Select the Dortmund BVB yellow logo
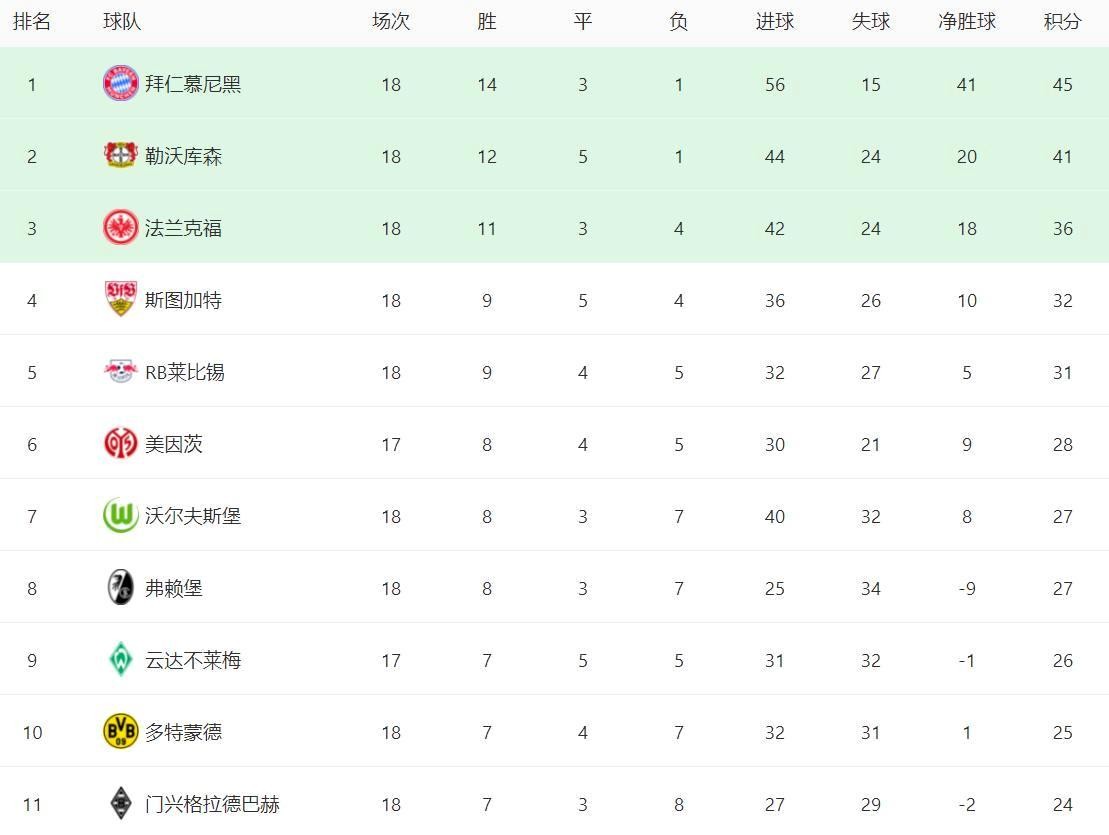 pyautogui.click(x=120, y=732)
